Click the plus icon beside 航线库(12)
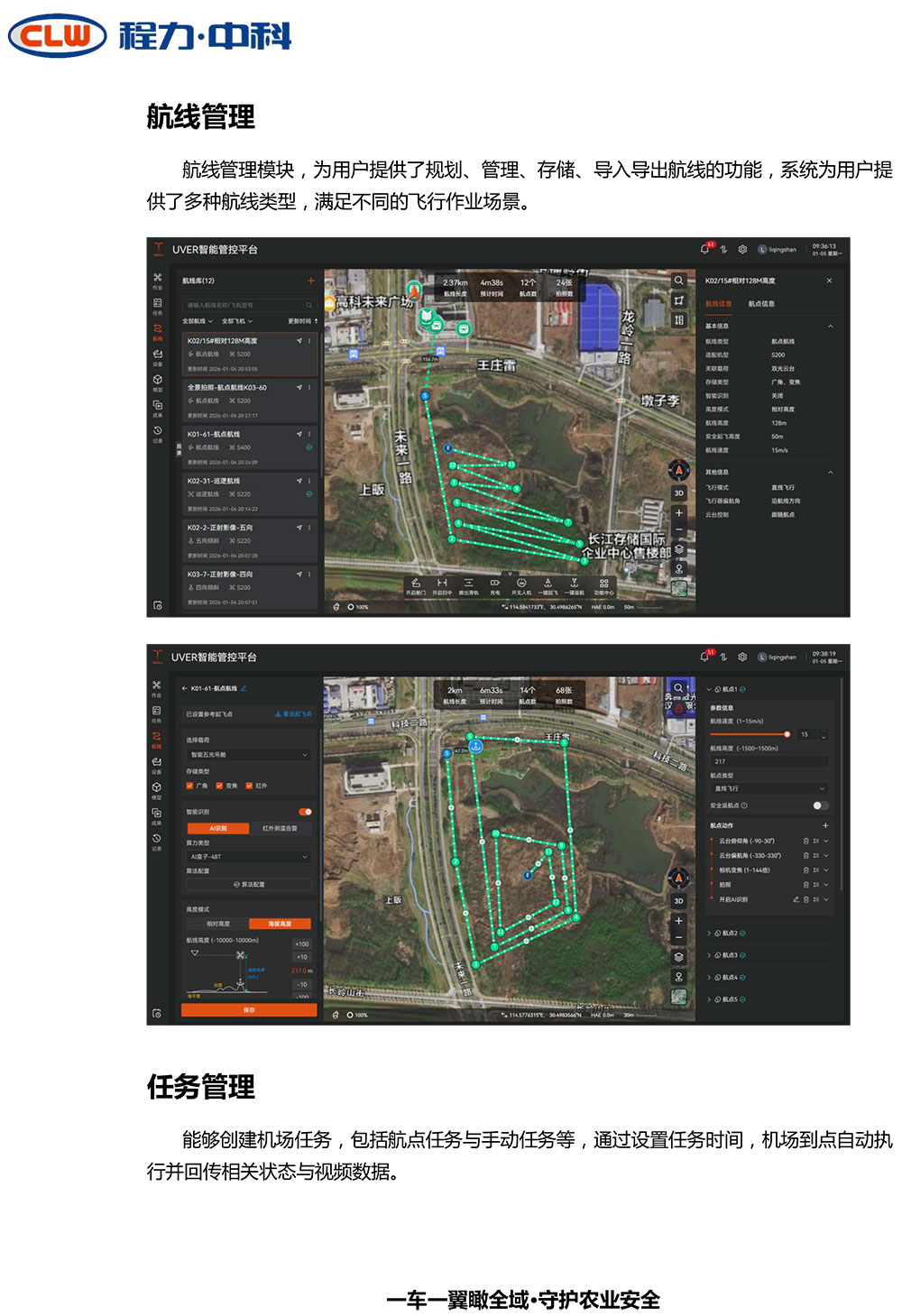 (311, 281)
